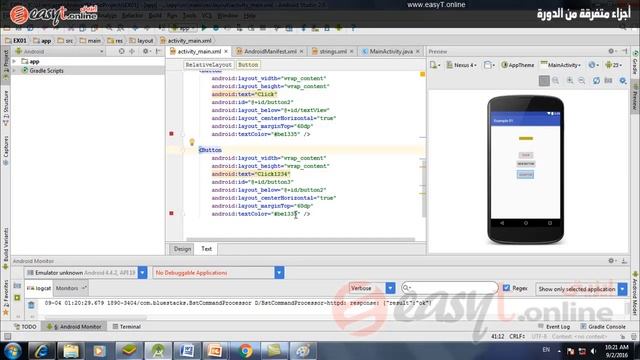Click scroll-from-source target icon in Project panel
Screen dimensions: 640x360
(121, 51)
